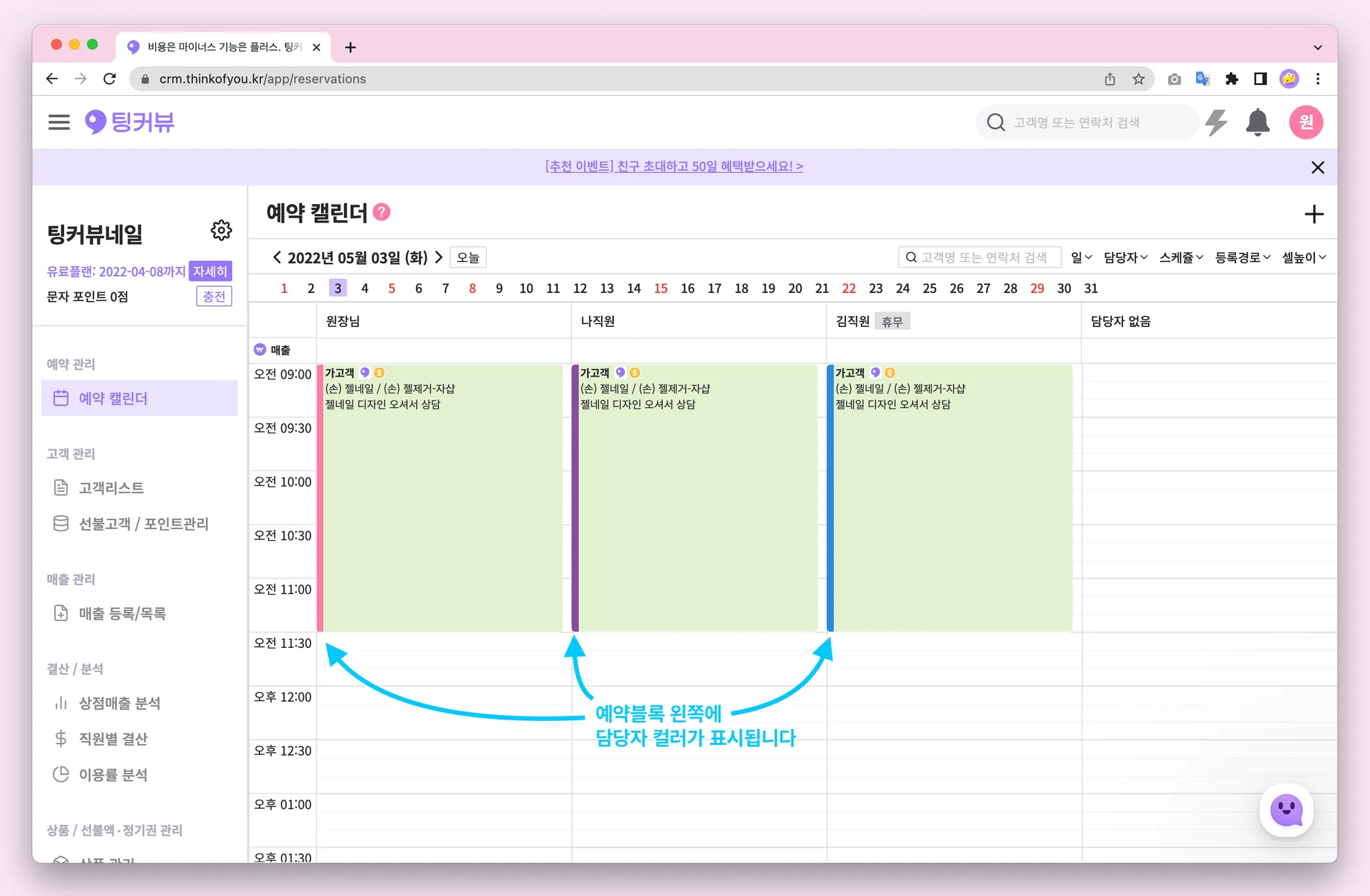Screen dimensions: 1370x896
Task: Open the 등록경로 dropdown
Action: pos(1242,257)
